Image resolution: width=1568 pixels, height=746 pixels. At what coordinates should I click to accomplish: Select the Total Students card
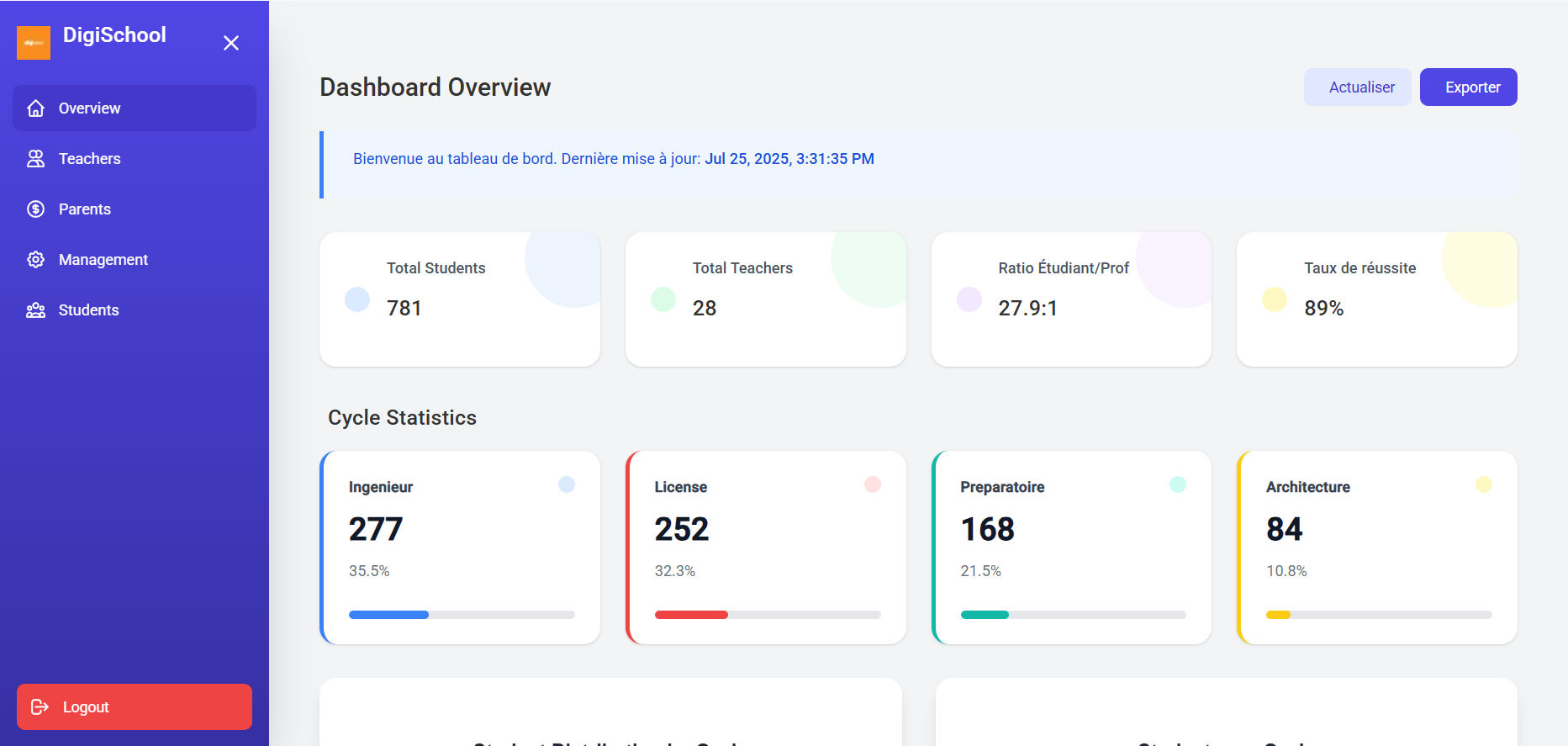[460, 299]
